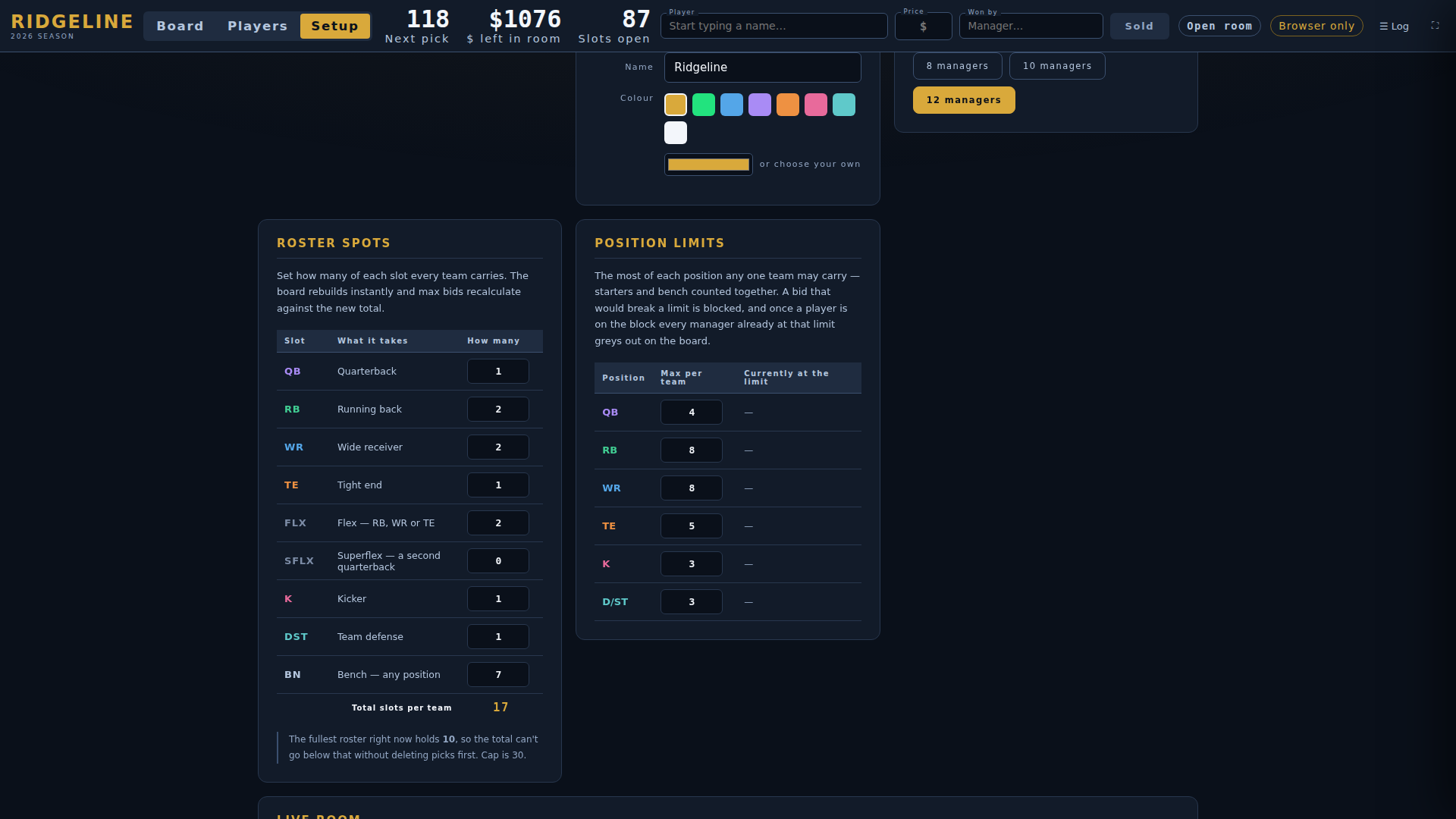Edit QB max per team limit
Image resolution: width=1456 pixels, height=819 pixels.
pos(692,413)
